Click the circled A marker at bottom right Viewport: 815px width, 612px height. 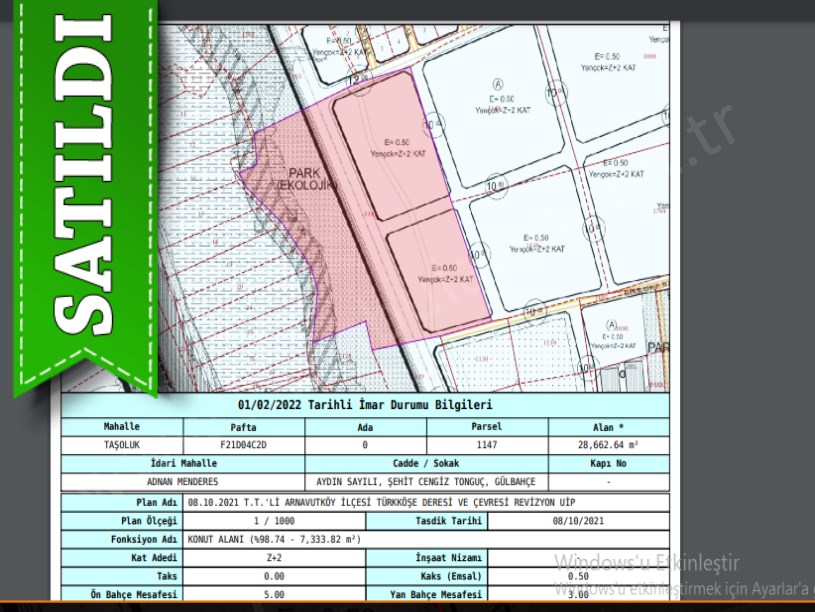[x=613, y=327]
